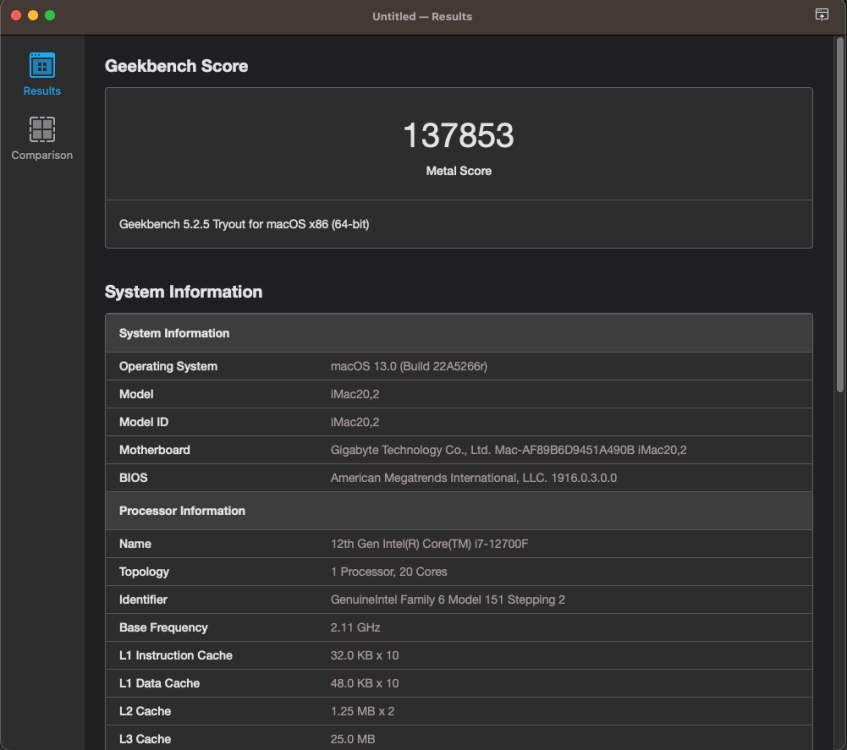This screenshot has height=750, width=847.
Task: Select the 48.0 KB x 10 cache value
Action: pos(365,684)
